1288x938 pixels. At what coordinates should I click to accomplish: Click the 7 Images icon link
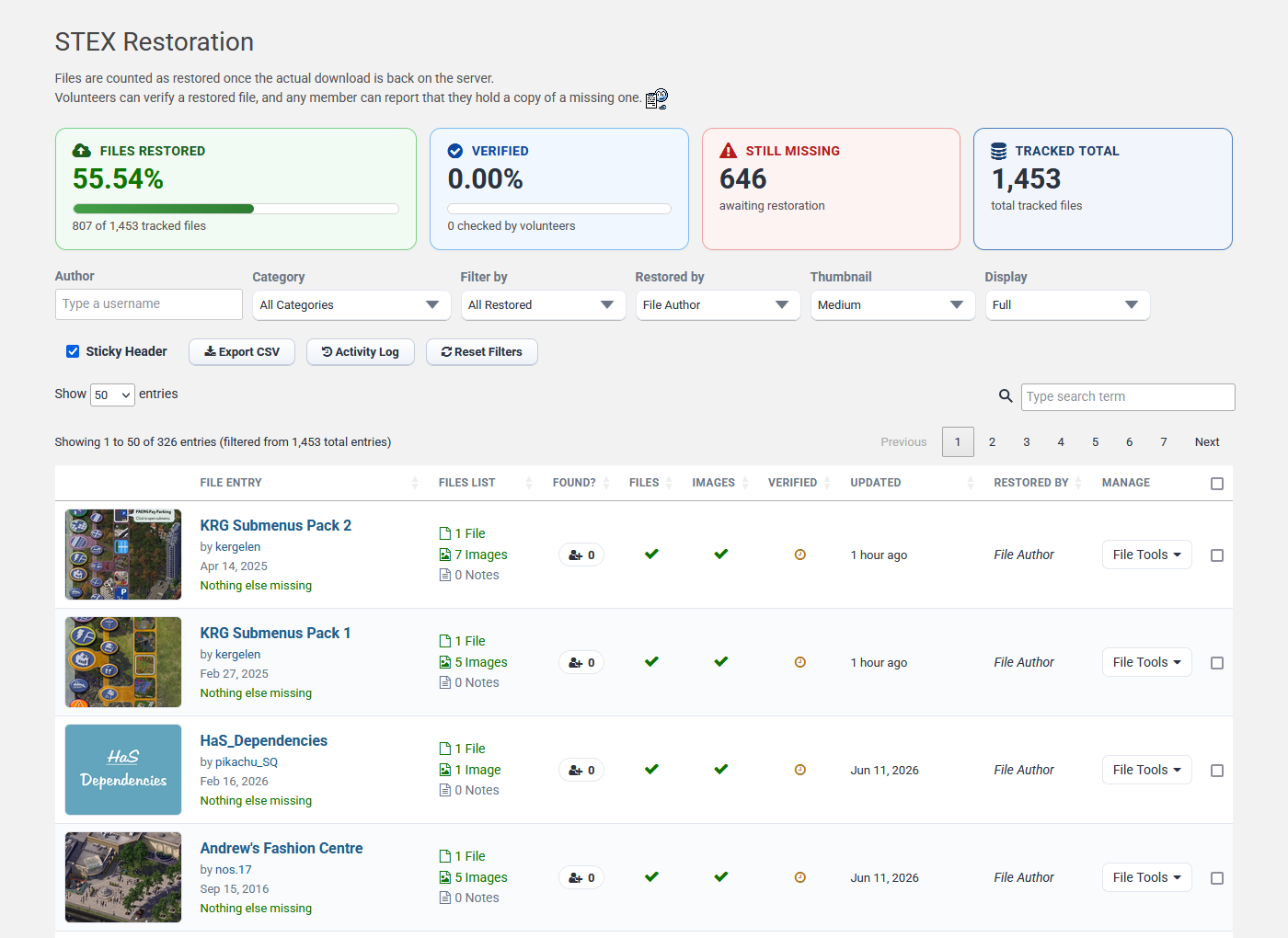tap(445, 555)
